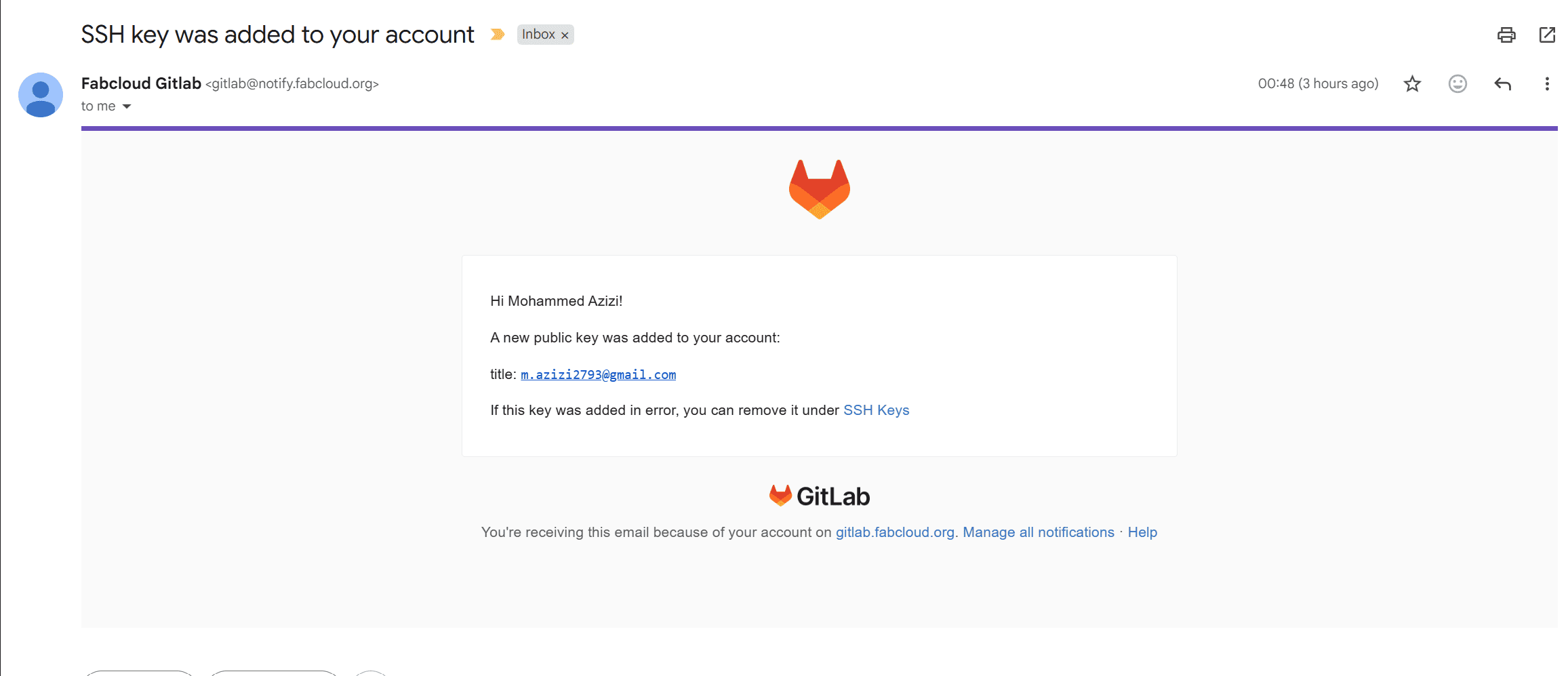
Task: Click the 00:48 email timestamp
Action: (x=1318, y=83)
